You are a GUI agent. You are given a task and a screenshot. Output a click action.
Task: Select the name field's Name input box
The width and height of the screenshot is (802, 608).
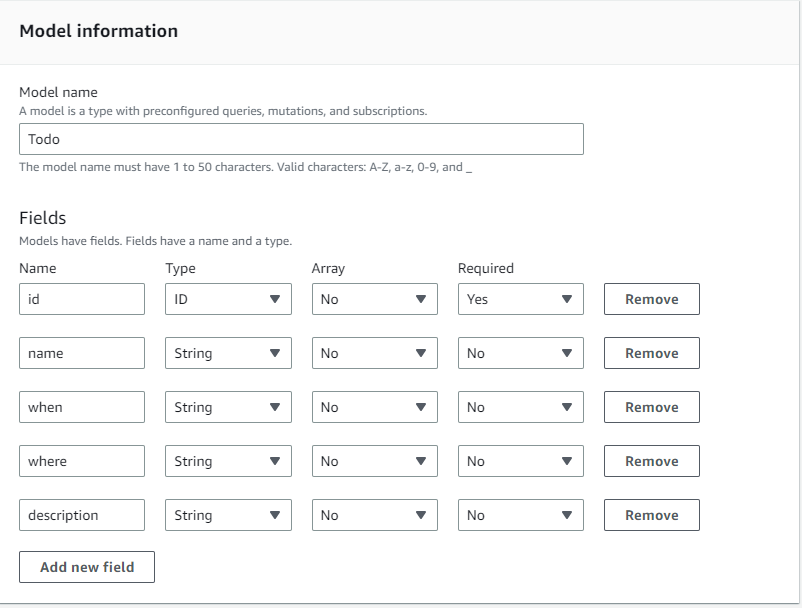click(81, 353)
